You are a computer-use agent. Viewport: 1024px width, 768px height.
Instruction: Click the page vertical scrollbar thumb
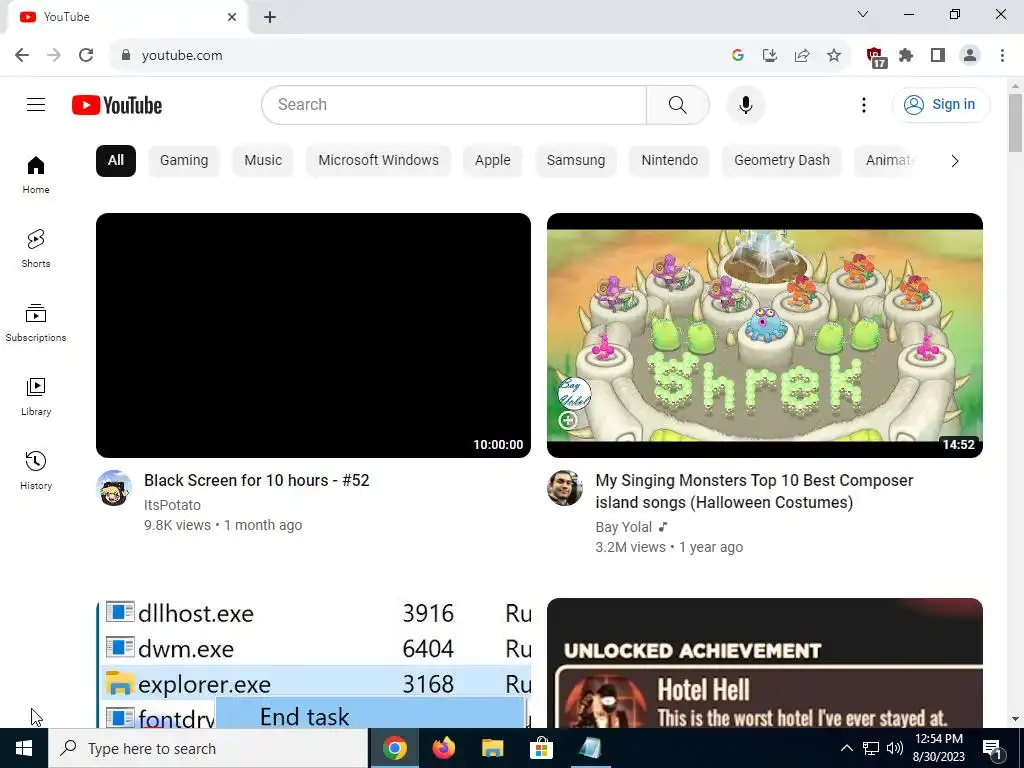tap(1015, 123)
